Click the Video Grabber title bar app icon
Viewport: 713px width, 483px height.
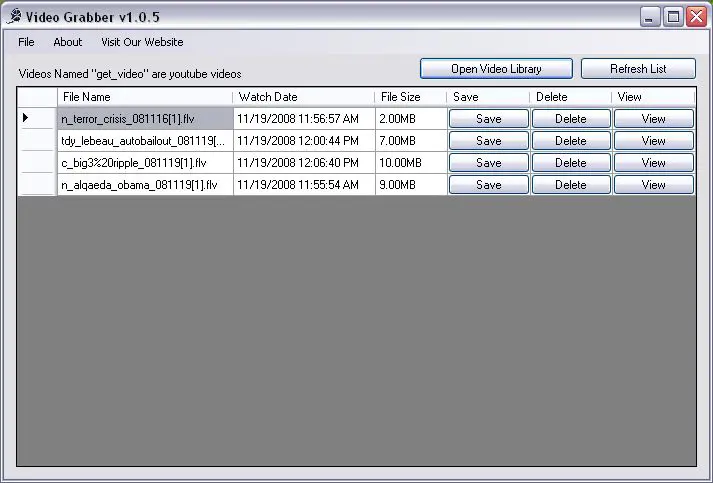tap(14, 17)
